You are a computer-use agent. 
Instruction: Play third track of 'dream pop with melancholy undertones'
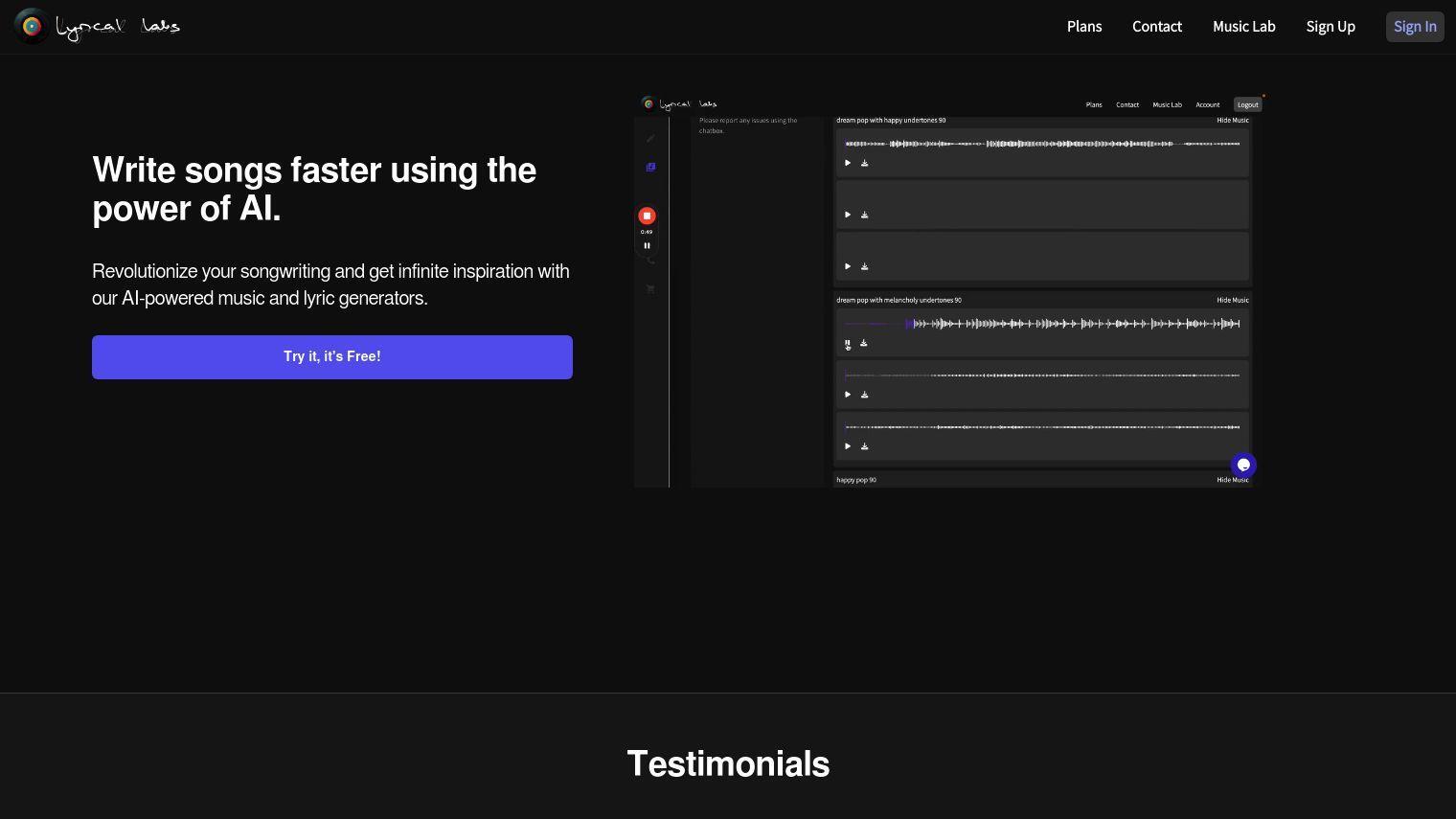pyautogui.click(x=848, y=446)
